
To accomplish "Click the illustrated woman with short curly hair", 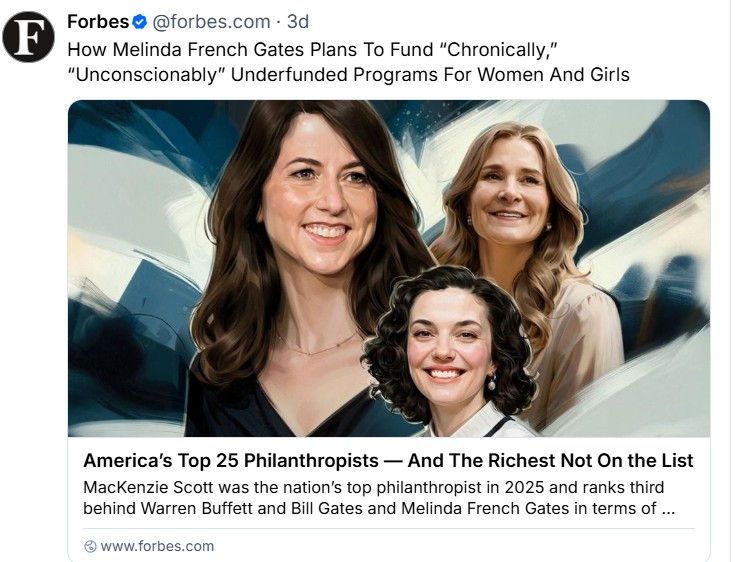I will (448, 340).
